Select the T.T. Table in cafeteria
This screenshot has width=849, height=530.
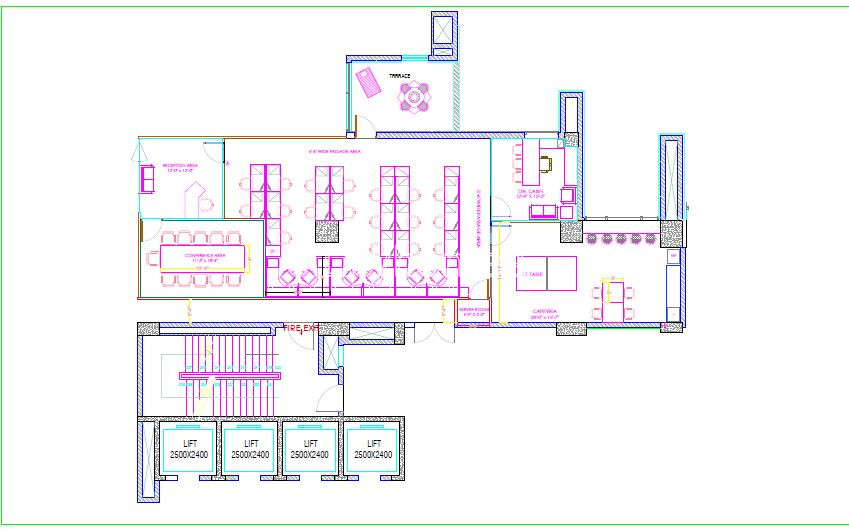546,274
